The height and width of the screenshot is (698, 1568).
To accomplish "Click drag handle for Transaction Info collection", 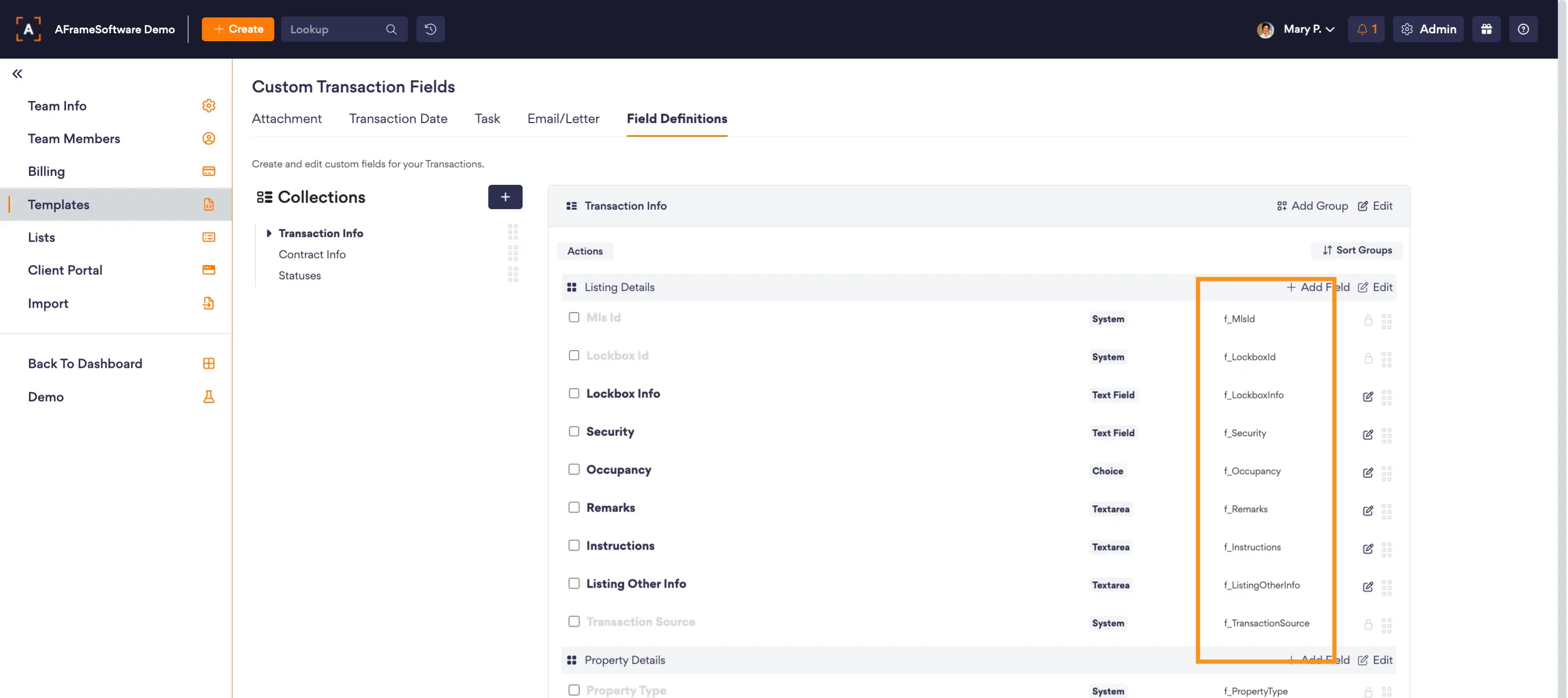I will tap(512, 232).
